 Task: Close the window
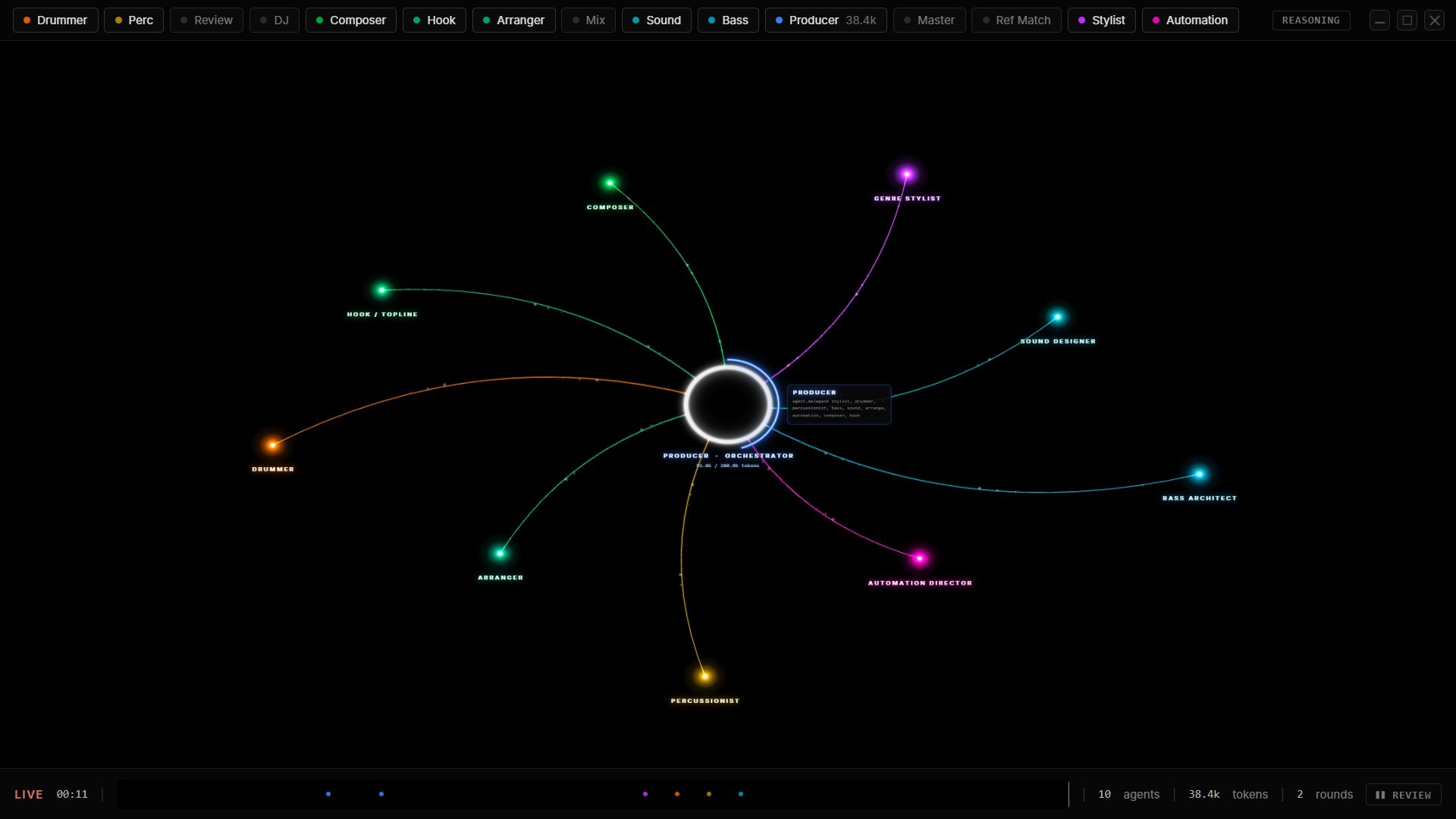[1435, 20]
